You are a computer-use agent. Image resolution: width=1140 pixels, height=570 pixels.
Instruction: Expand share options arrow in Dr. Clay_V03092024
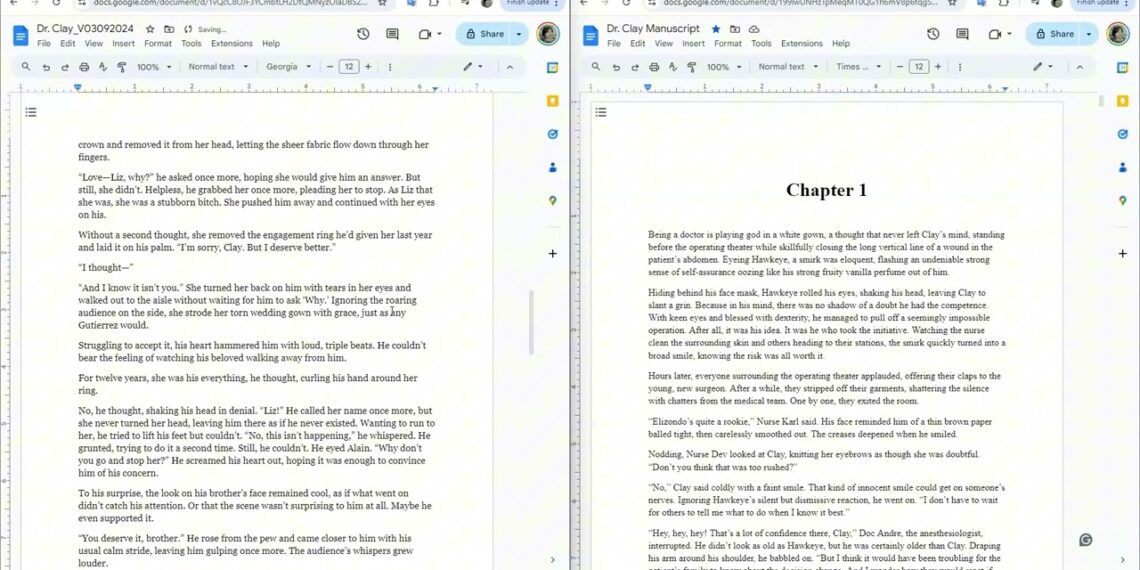click(519, 33)
